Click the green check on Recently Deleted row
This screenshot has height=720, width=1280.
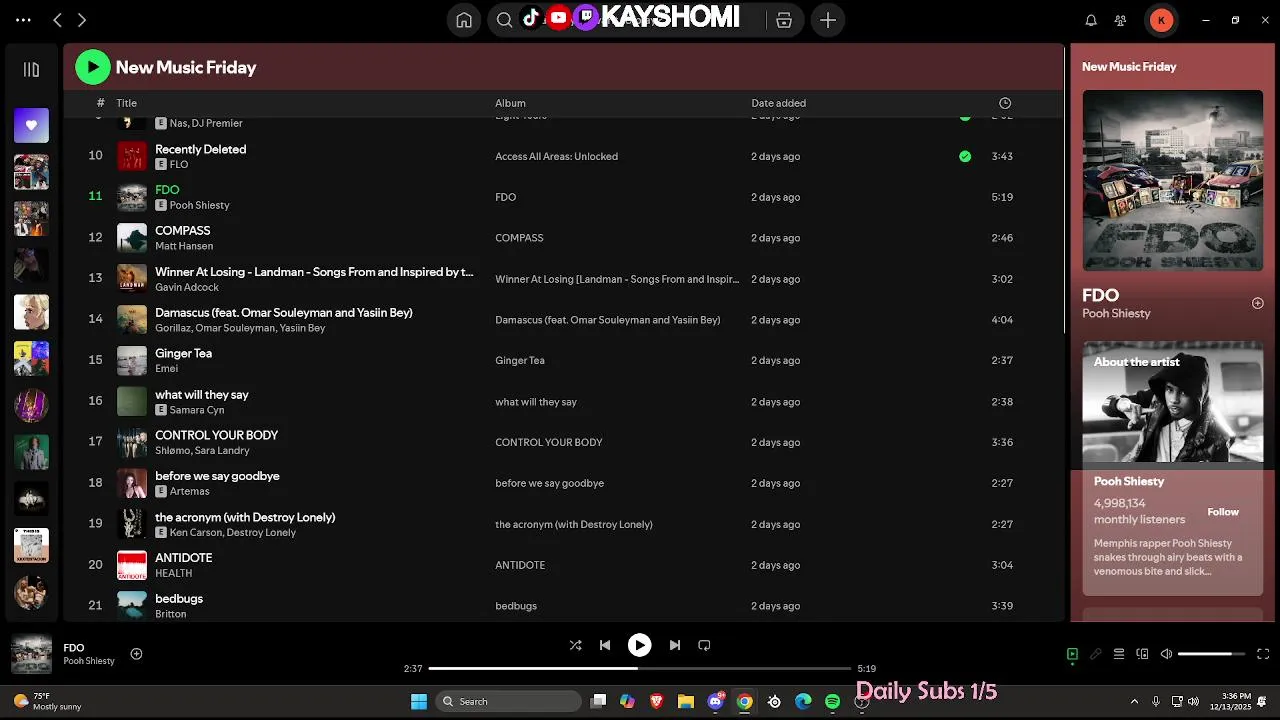pos(965,156)
